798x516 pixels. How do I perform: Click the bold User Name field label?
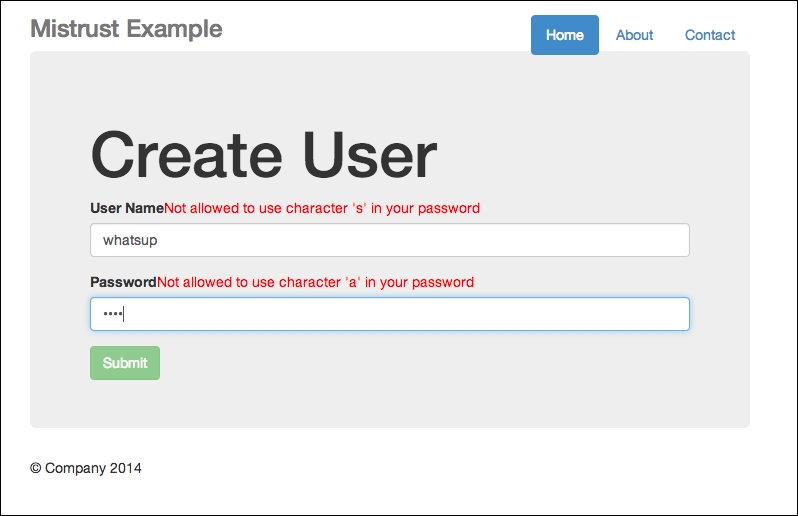(x=126, y=209)
